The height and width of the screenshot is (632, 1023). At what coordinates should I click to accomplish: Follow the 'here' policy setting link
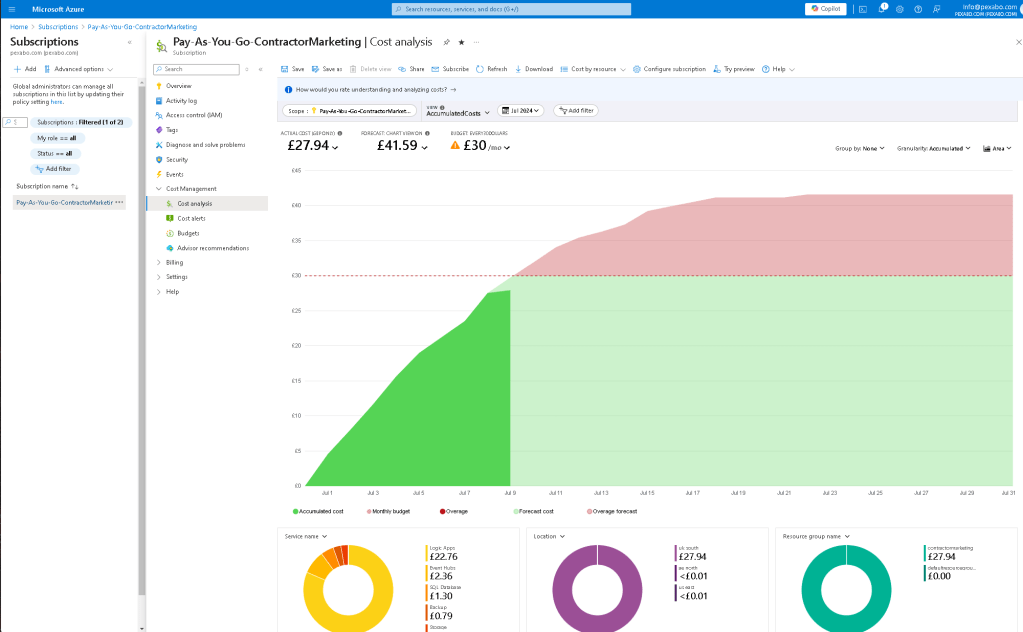[57, 102]
